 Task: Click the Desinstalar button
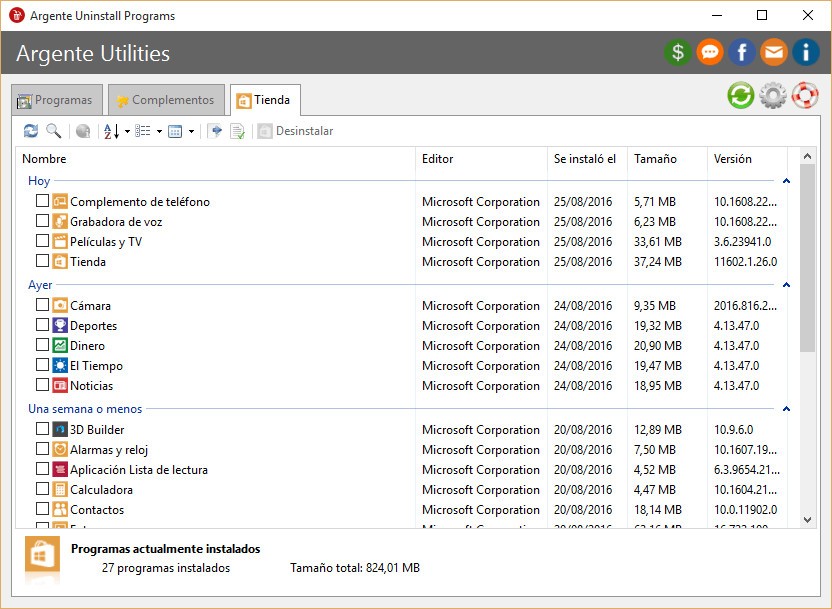[296, 131]
